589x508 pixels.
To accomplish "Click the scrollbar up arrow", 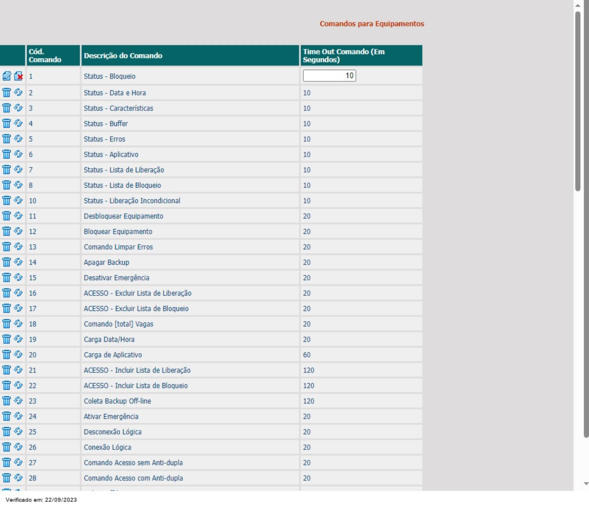I will tap(578, 5).
